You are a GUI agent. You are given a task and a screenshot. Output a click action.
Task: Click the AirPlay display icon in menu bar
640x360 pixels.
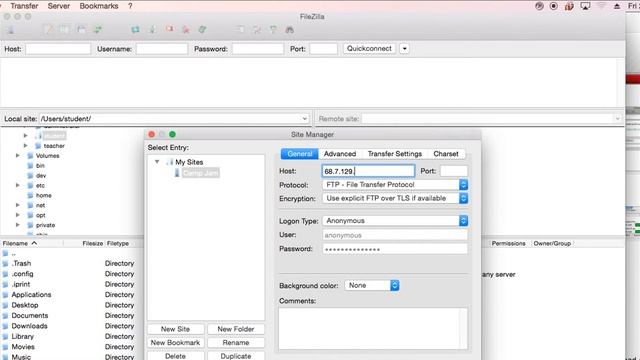click(585, 6)
